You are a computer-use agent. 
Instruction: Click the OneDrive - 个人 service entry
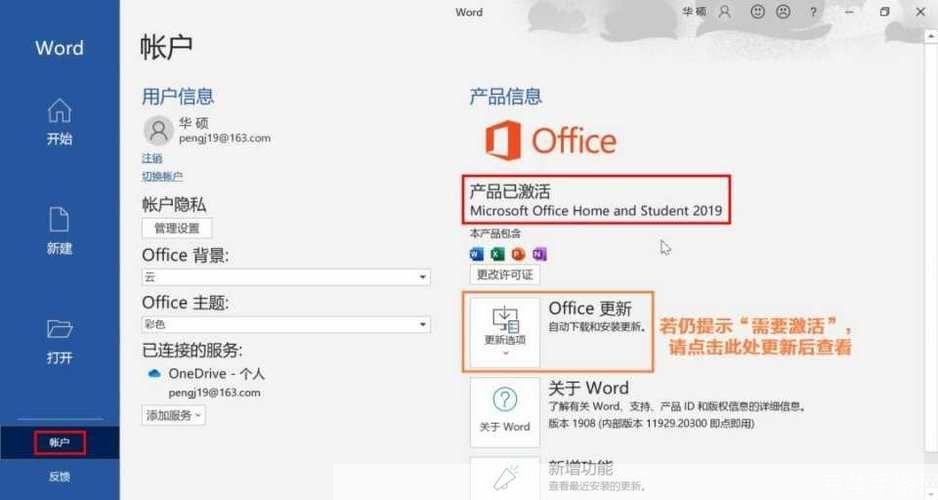216,374
